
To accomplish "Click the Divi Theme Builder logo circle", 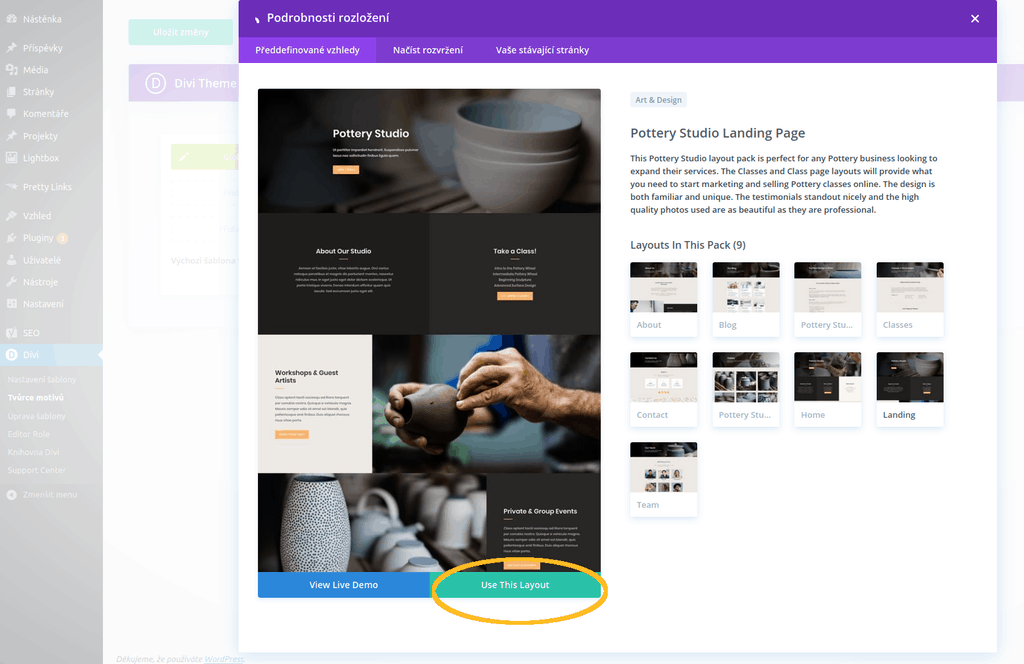I will 155,83.
